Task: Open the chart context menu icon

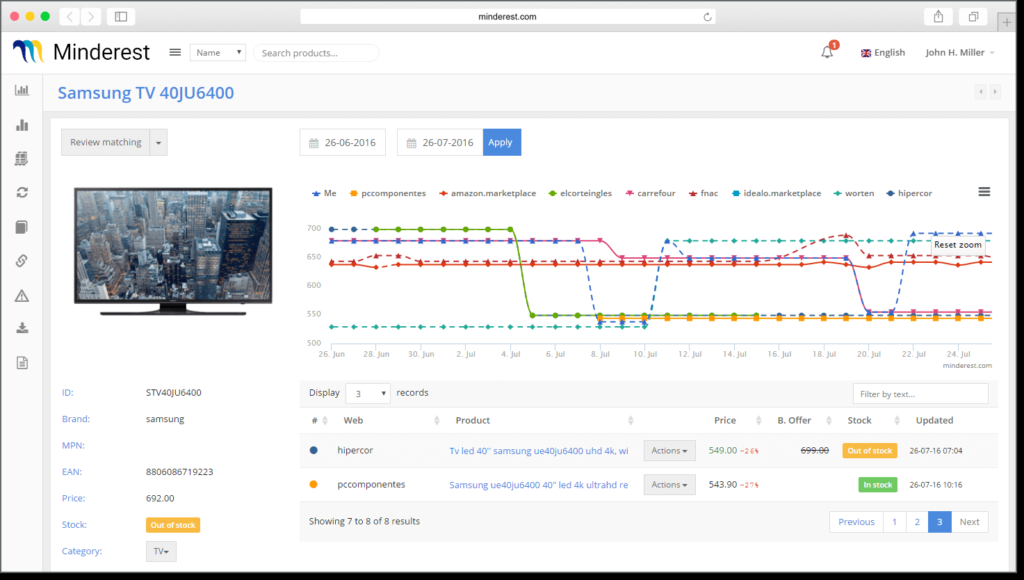Action: (x=984, y=192)
